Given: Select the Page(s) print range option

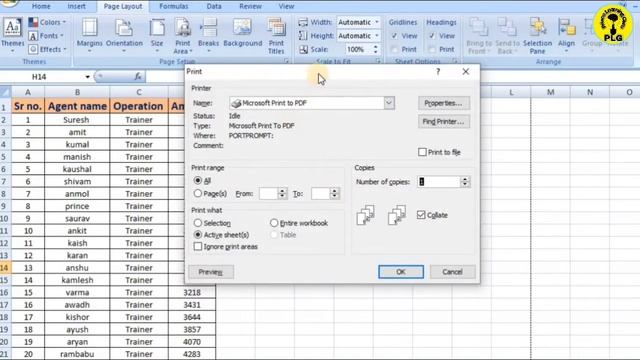Looking at the screenshot, I should tap(198, 193).
